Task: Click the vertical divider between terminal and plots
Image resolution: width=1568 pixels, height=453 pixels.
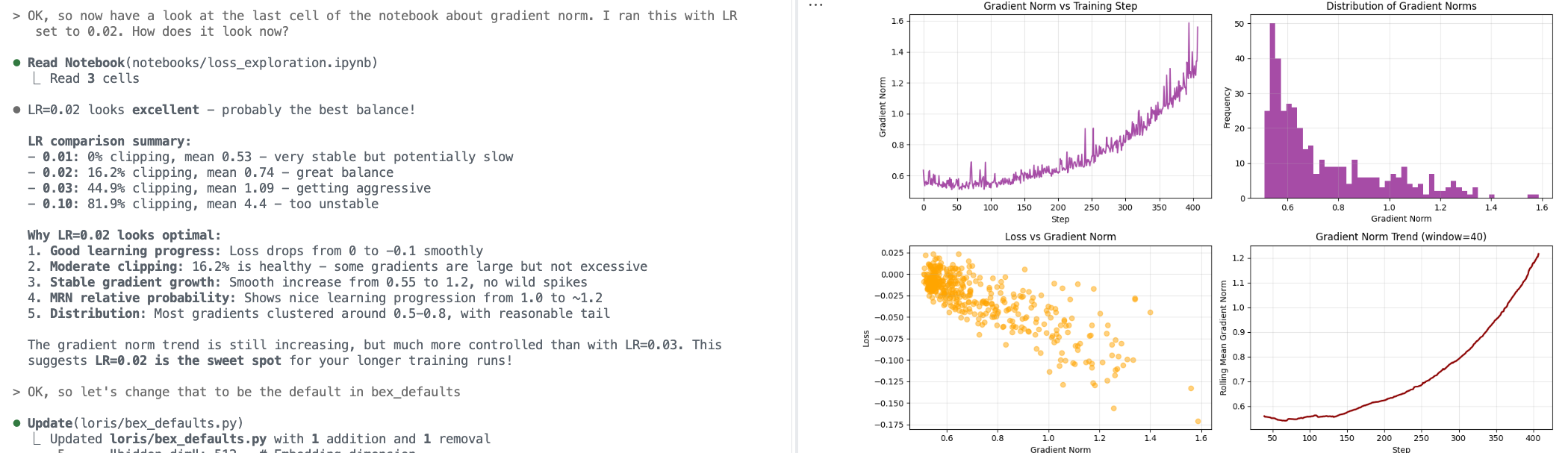Action: [794, 224]
